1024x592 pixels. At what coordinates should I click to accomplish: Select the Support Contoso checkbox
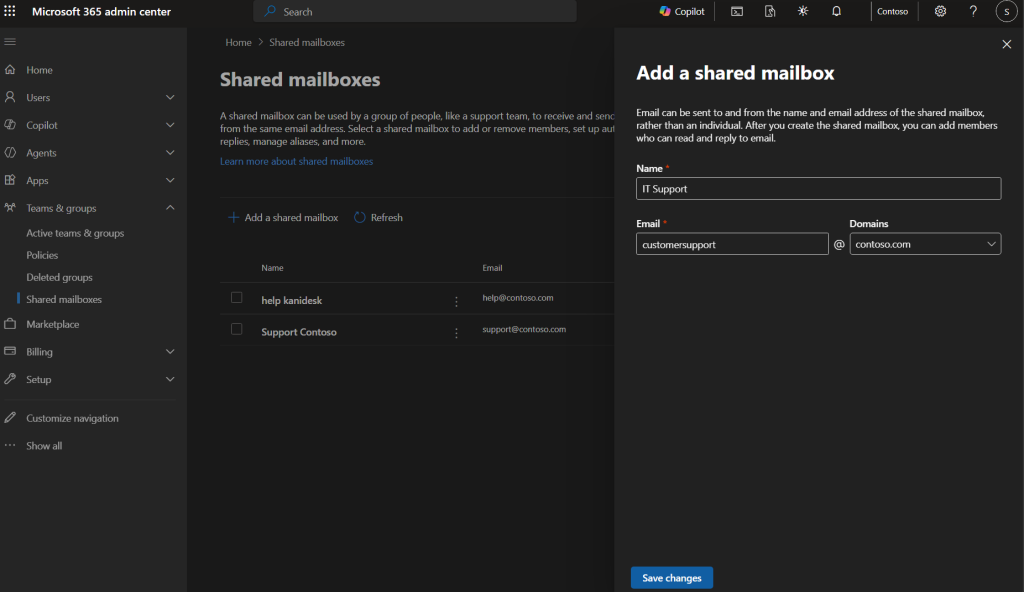tap(236, 329)
